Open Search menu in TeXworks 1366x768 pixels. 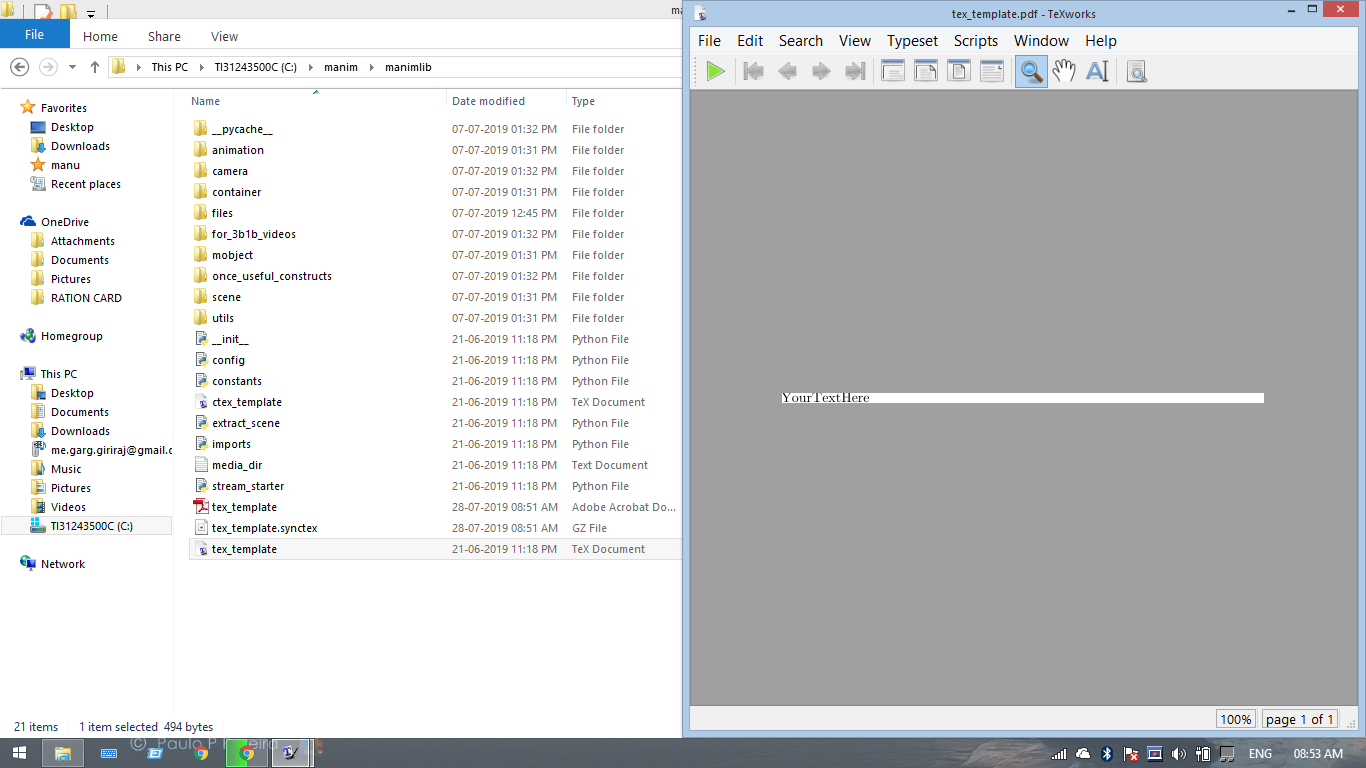[x=801, y=41]
